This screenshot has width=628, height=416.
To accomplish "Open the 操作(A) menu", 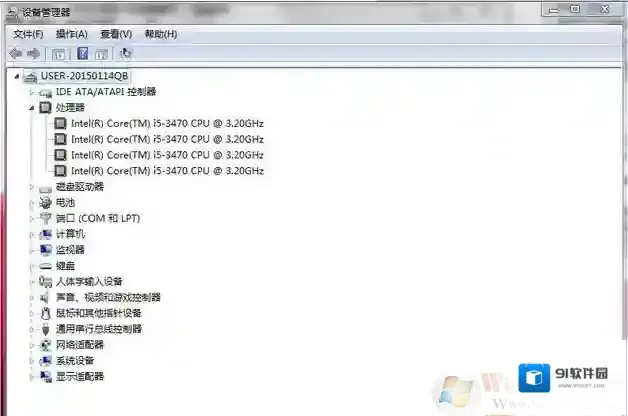I will [x=71, y=34].
